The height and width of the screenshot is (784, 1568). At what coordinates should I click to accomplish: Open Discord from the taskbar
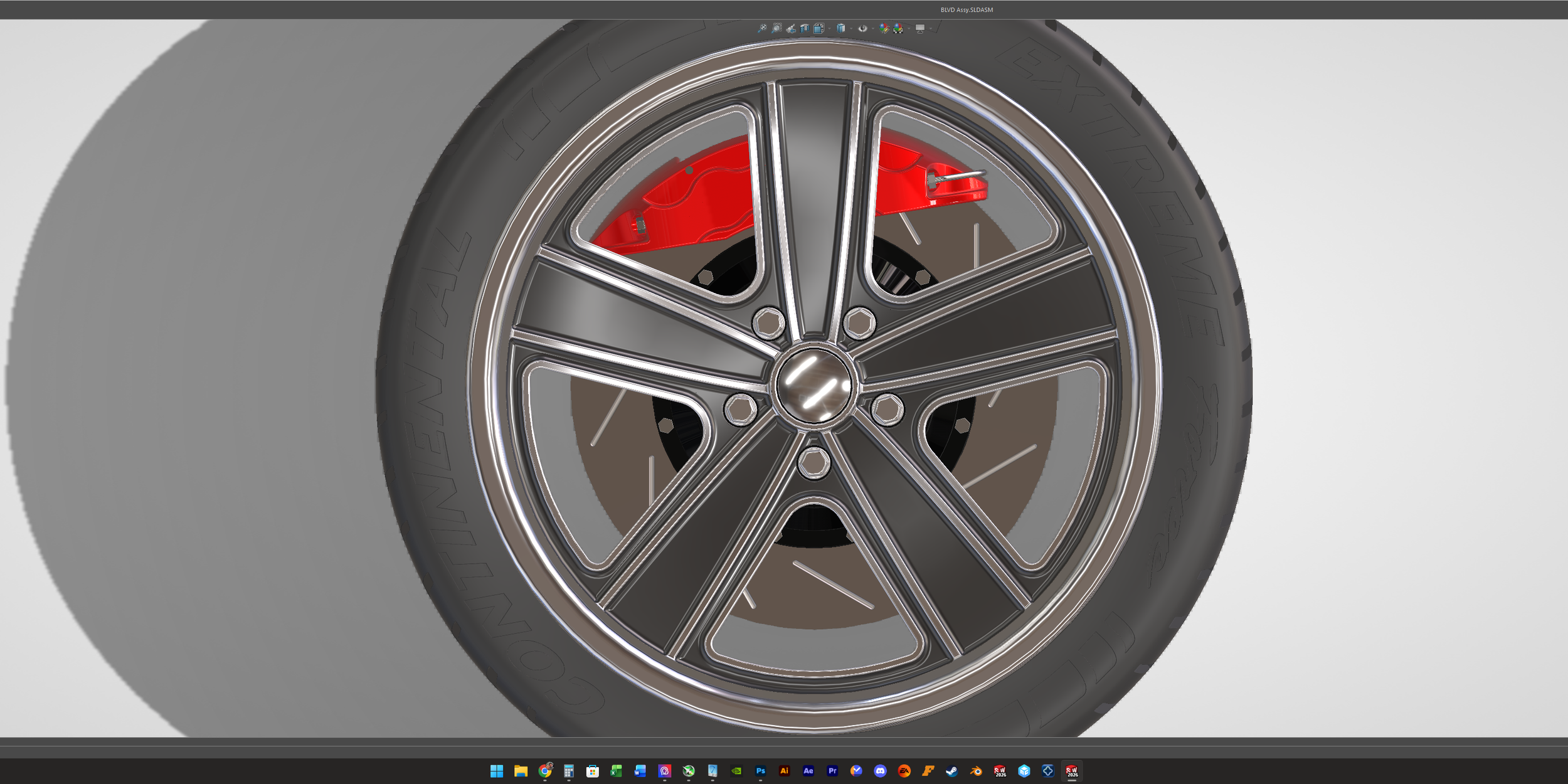(880, 771)
